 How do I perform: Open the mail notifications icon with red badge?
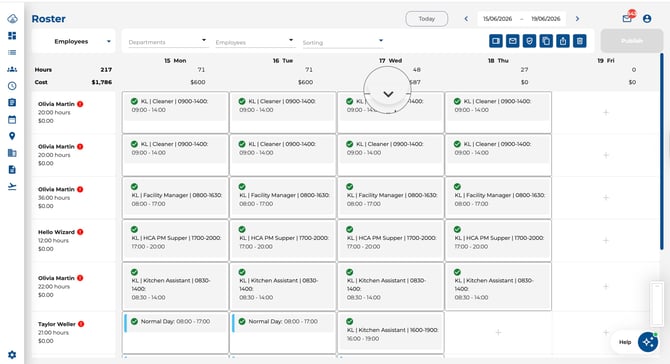tap(628, 18)
